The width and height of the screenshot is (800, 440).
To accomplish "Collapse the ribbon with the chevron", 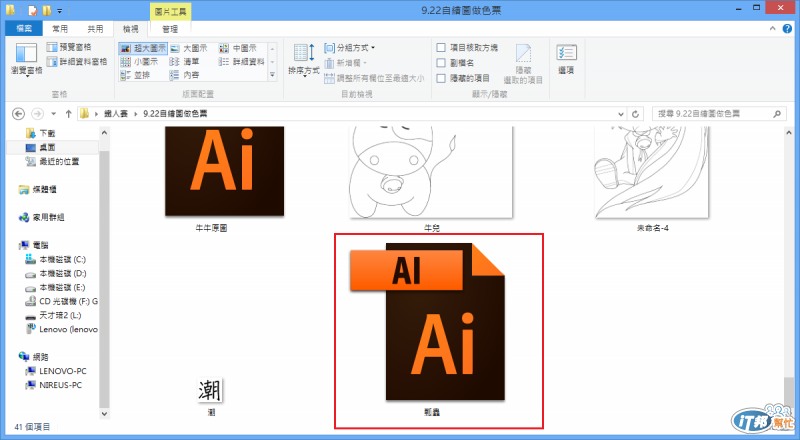I will (772, 29).
